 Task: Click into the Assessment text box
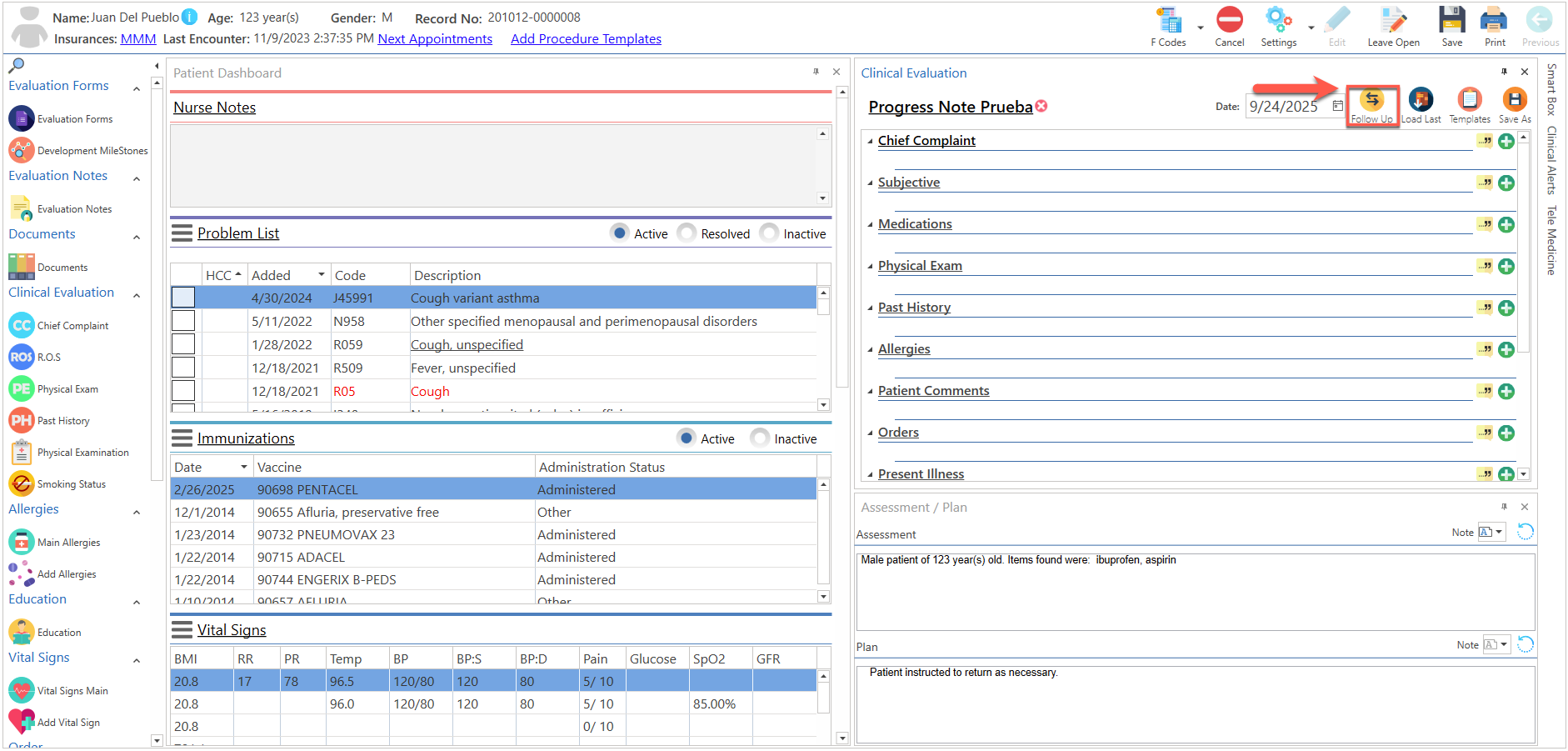(1196, 591)
